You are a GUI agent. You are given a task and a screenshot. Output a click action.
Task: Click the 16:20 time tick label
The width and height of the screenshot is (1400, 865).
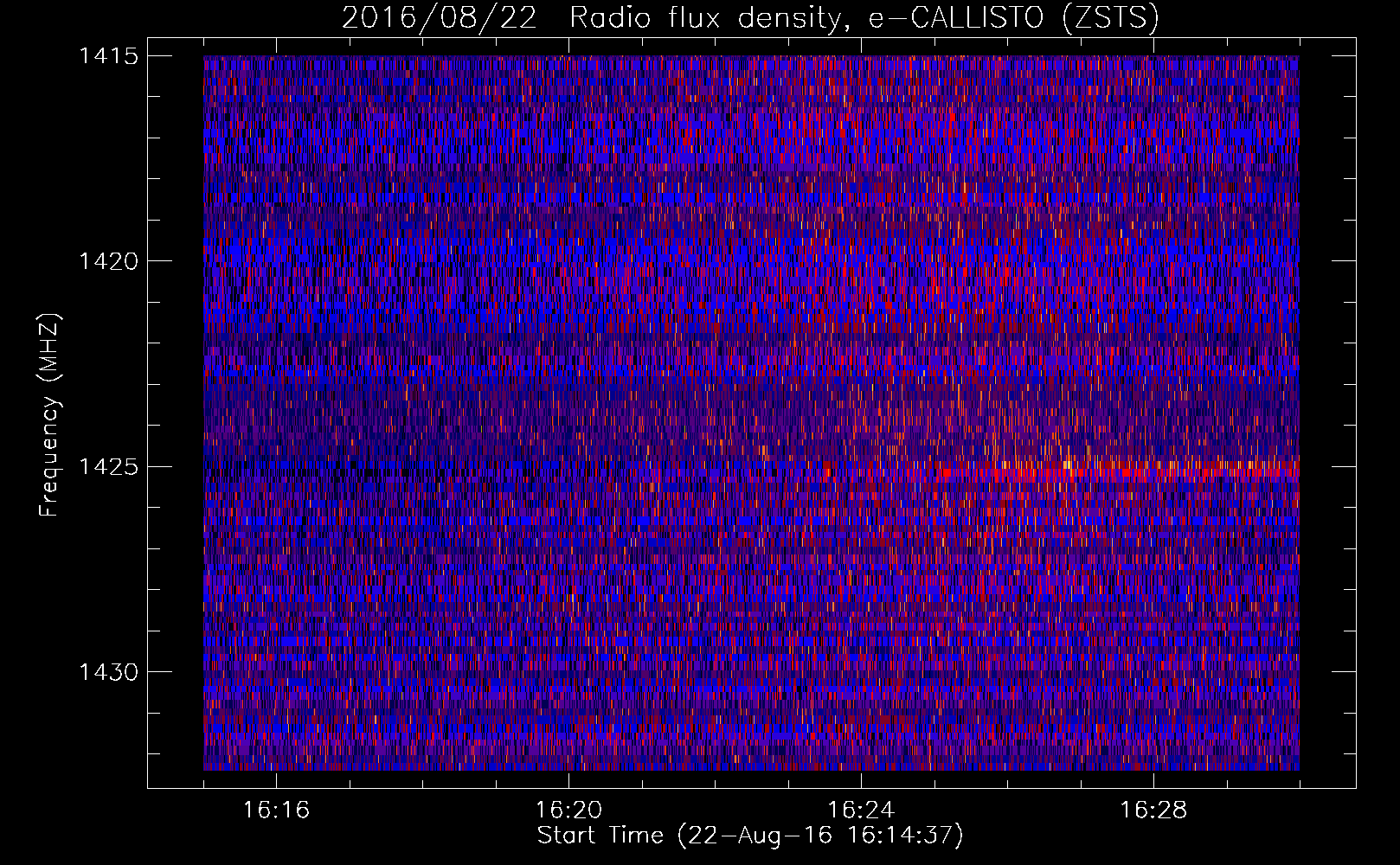[568, 811]
